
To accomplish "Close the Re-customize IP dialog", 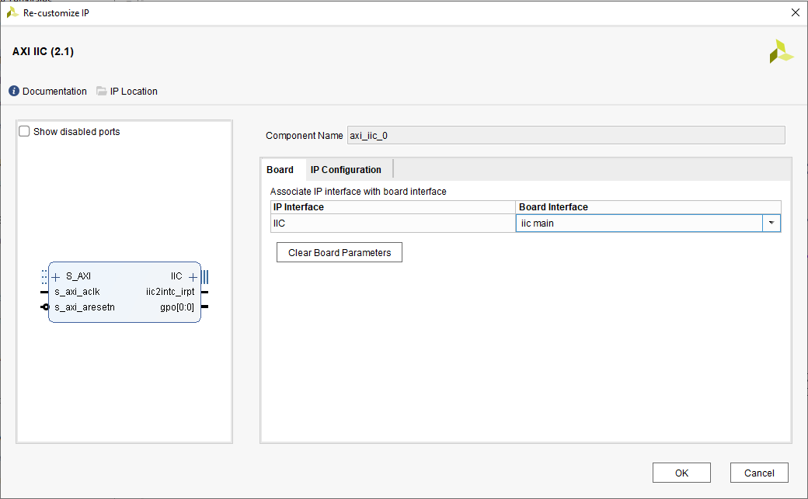I will click(795, 12).
